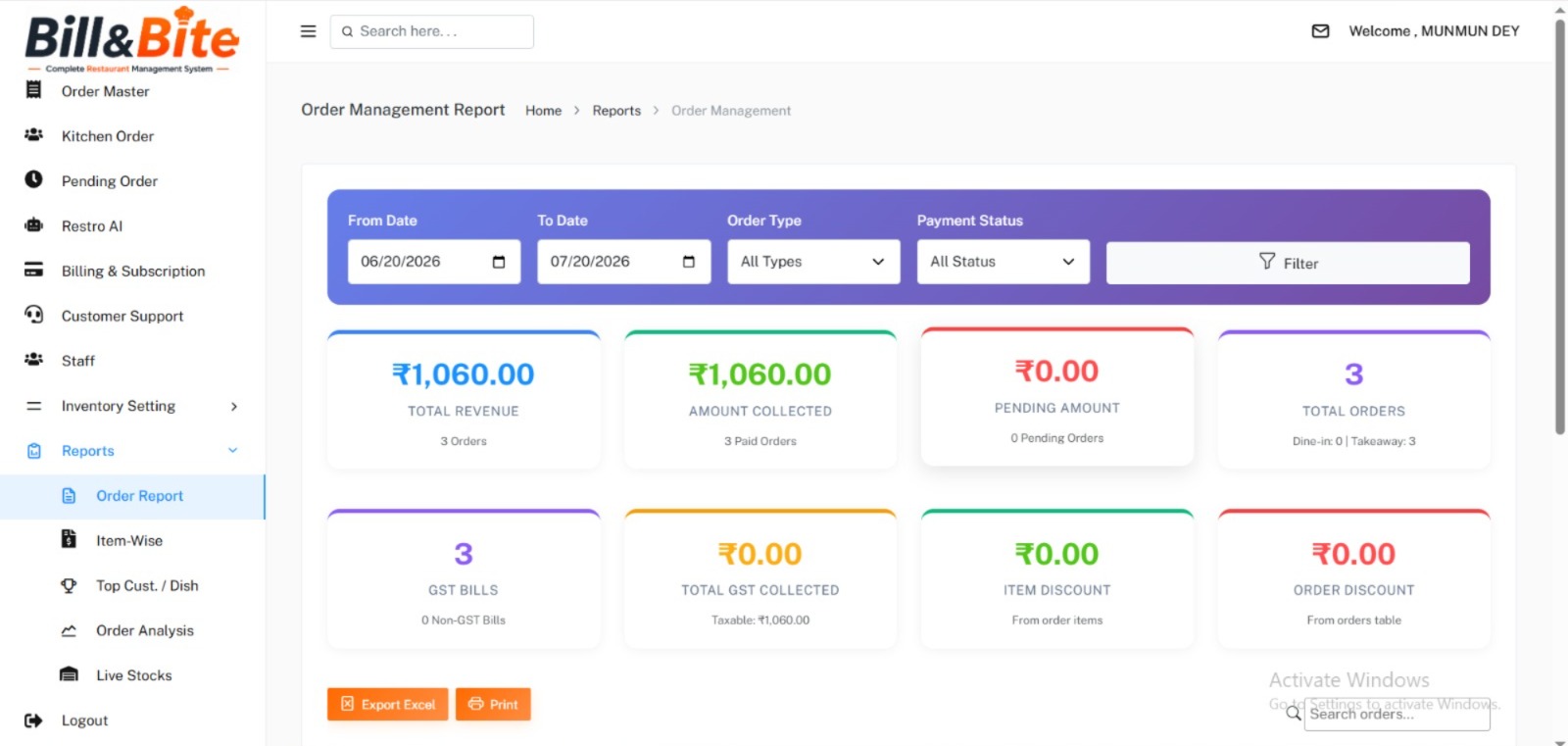This screenshot has width=1568, height=746.
Task: Click the Inventory Setting lines icon
Action: pyautogui.click(x=33, y=406)
